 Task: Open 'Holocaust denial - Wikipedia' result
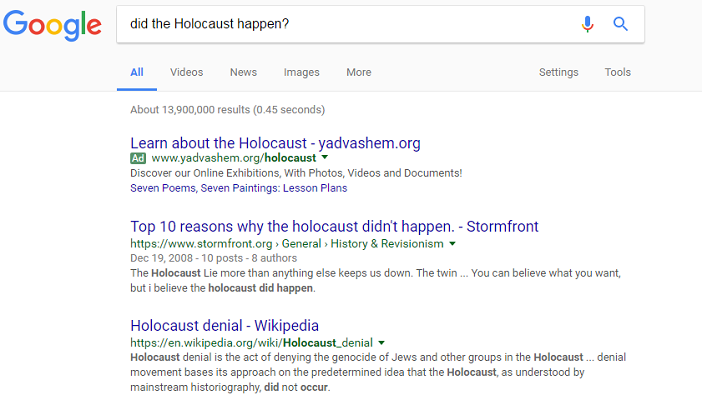point(224,326)
